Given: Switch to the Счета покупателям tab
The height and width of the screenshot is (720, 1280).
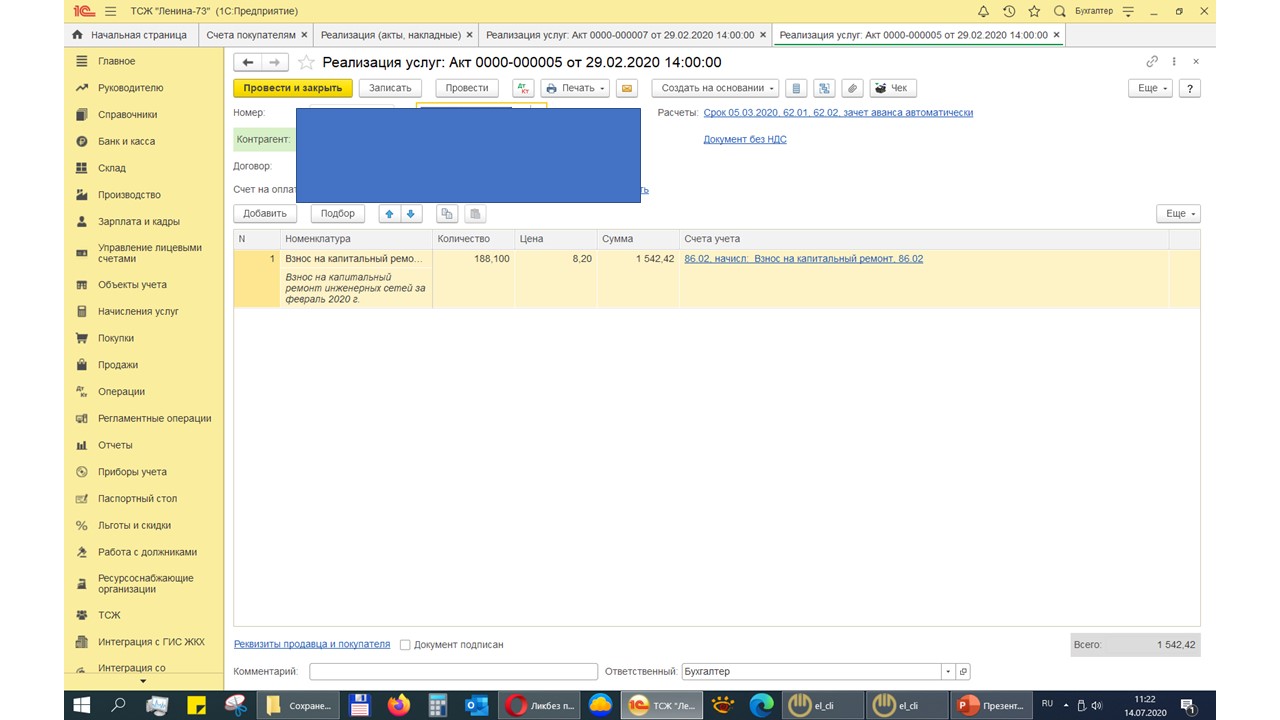Looking at the screenshot, I should click(250, 35).
